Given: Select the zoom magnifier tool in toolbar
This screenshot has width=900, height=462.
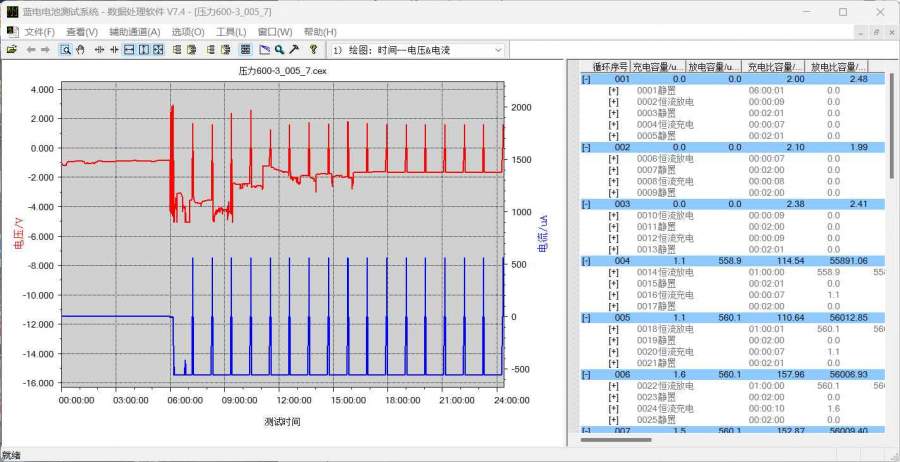Looking at the screenshot, I should click(x=65, y=49).
